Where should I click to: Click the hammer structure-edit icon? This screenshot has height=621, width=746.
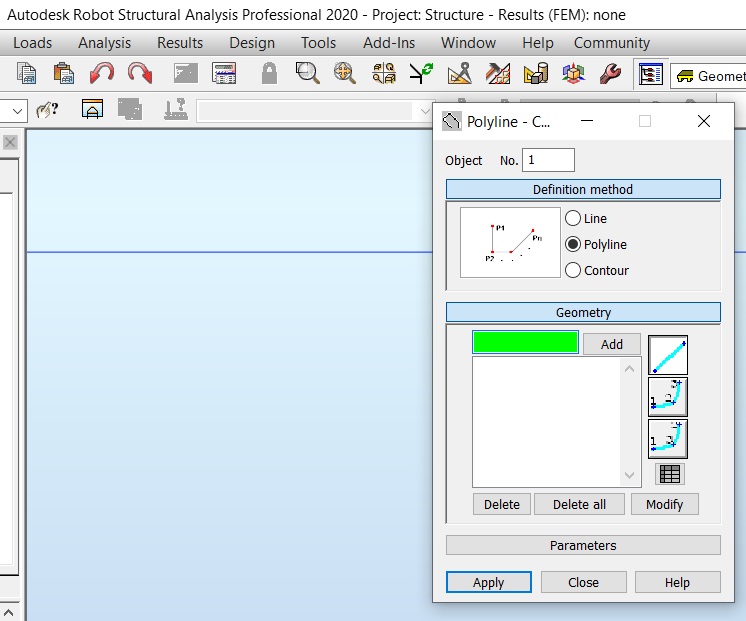point(498,74)
